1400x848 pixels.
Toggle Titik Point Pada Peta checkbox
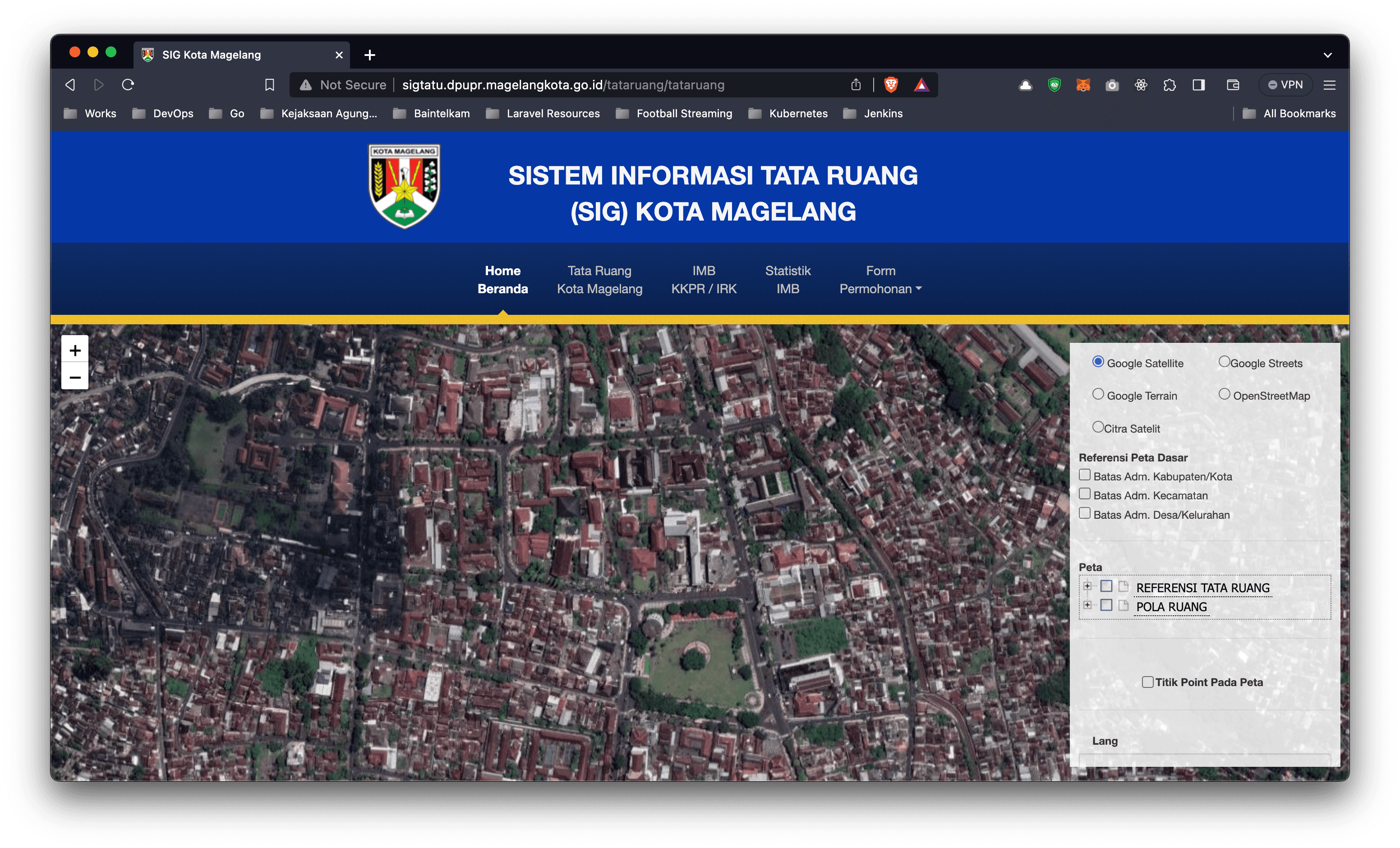click(x=1147, y=681)
